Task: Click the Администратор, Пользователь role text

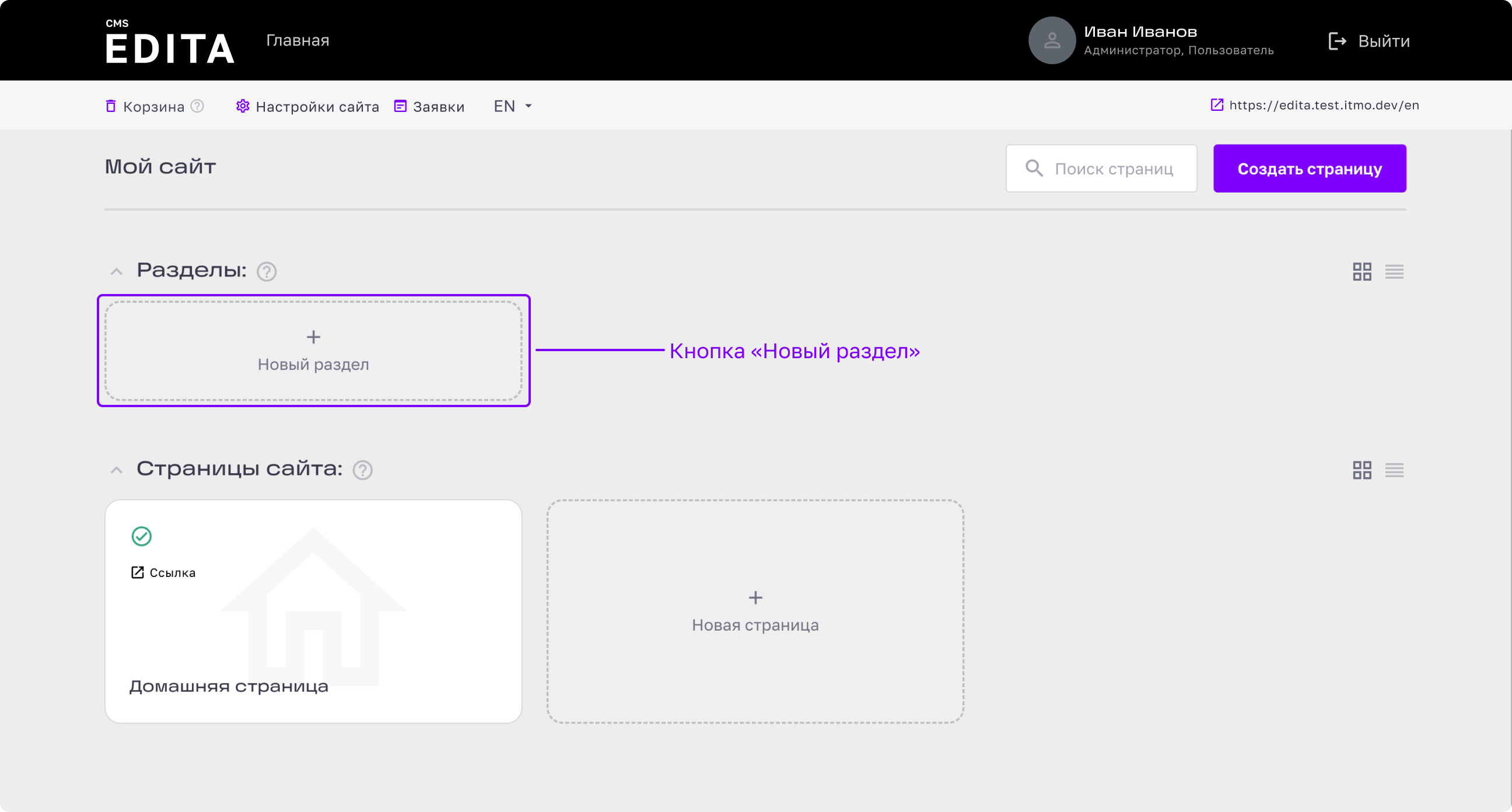Action: (1178, 51)
